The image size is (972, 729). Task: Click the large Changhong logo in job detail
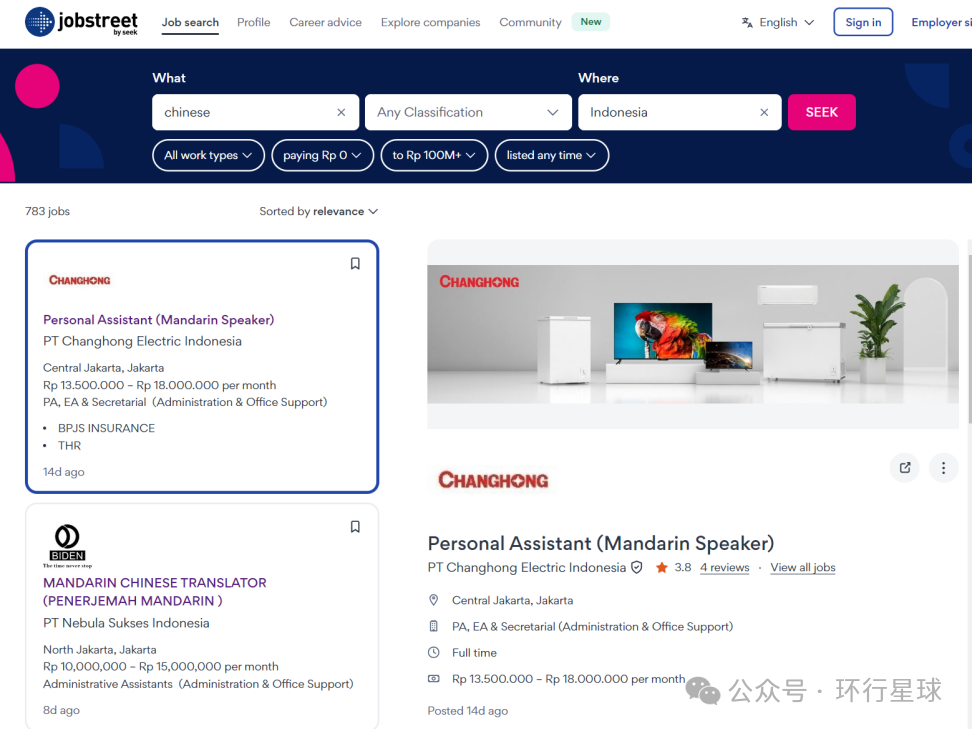tap(493, 480)
